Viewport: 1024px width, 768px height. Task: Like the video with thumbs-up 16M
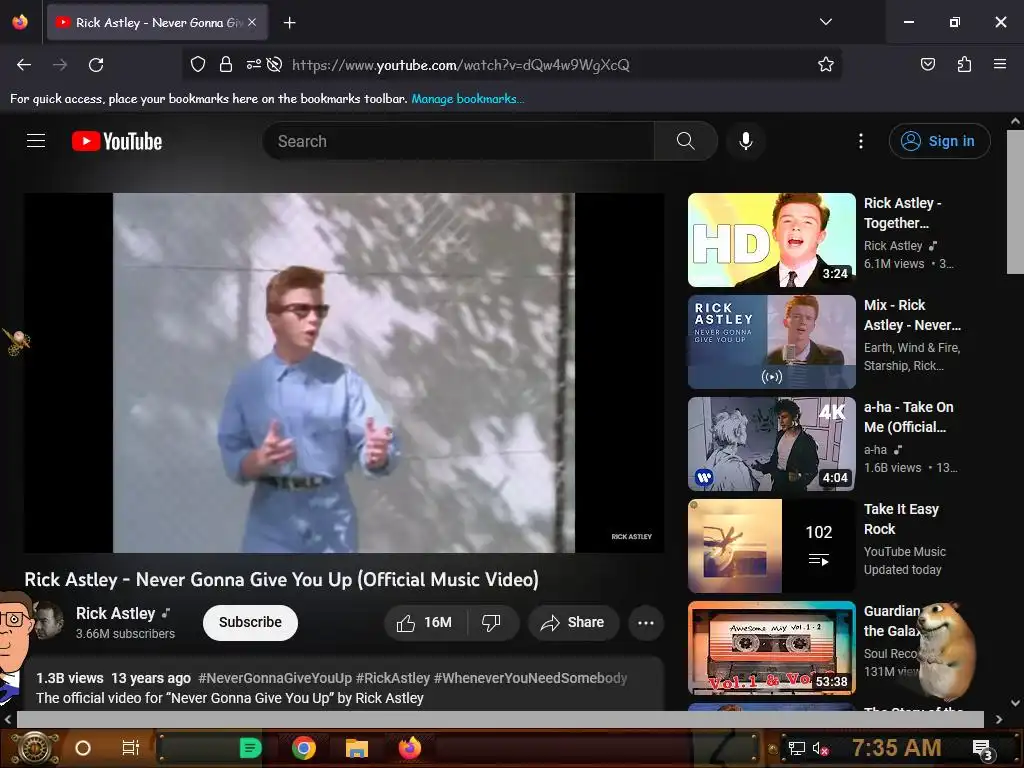pos(425,622)
